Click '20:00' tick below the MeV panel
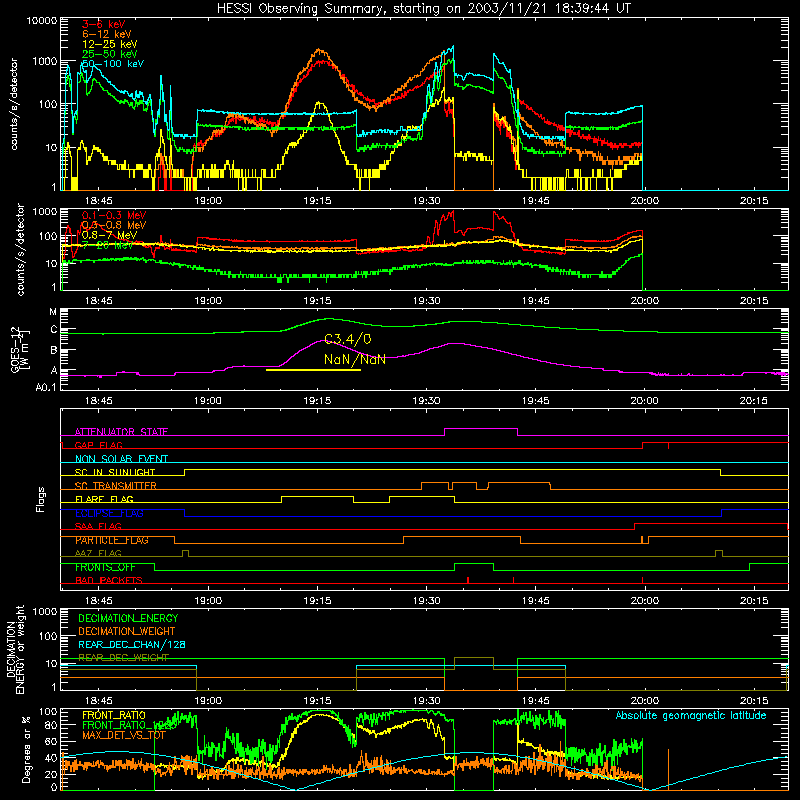 [644, 301]
